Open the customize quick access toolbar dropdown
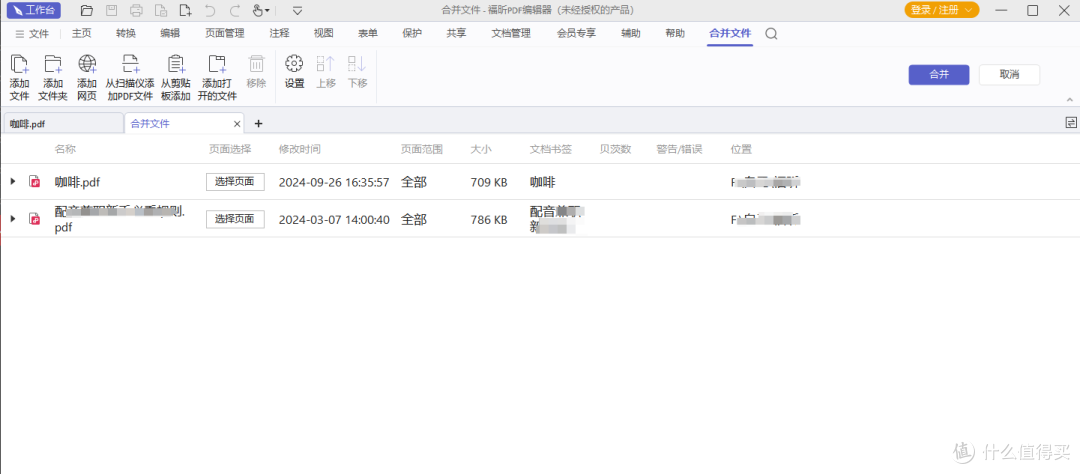This screenshot has width=1080, height=474. [298, 10]
